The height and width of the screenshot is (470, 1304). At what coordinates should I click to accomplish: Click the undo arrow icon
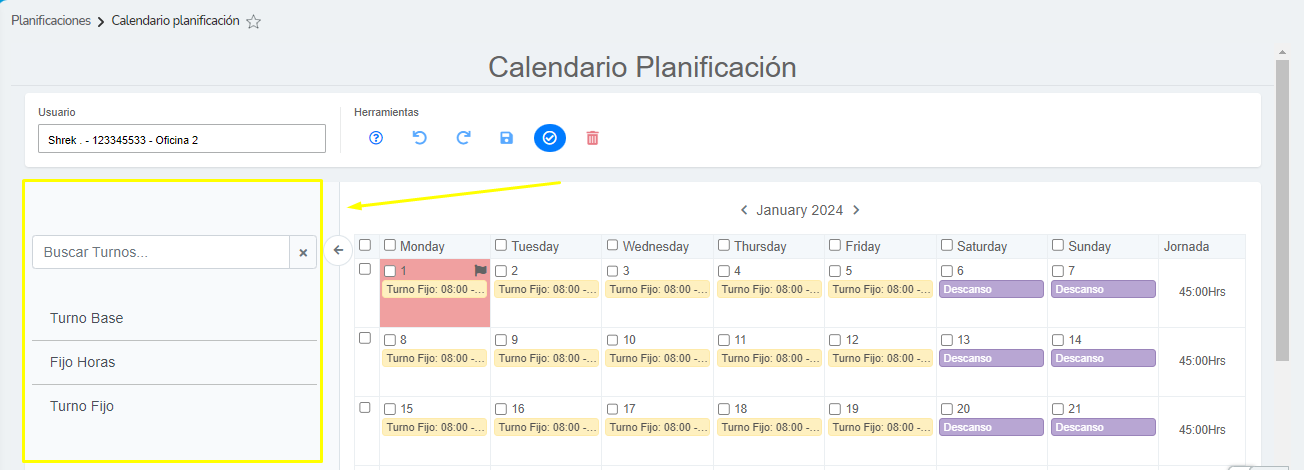pos(420,138)
